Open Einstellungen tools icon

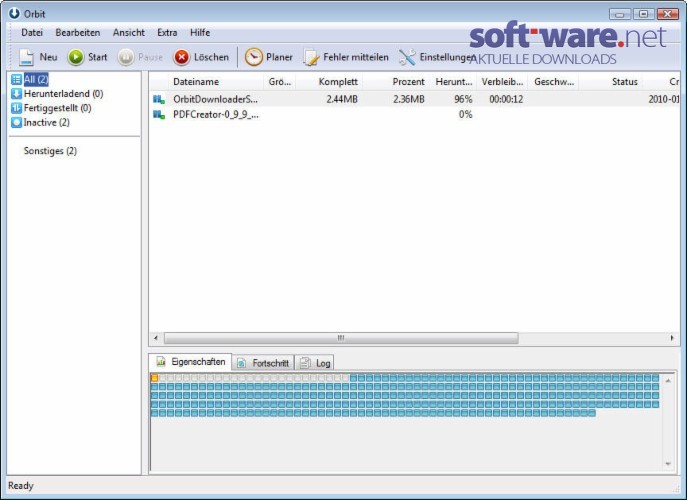pos(407,57)
